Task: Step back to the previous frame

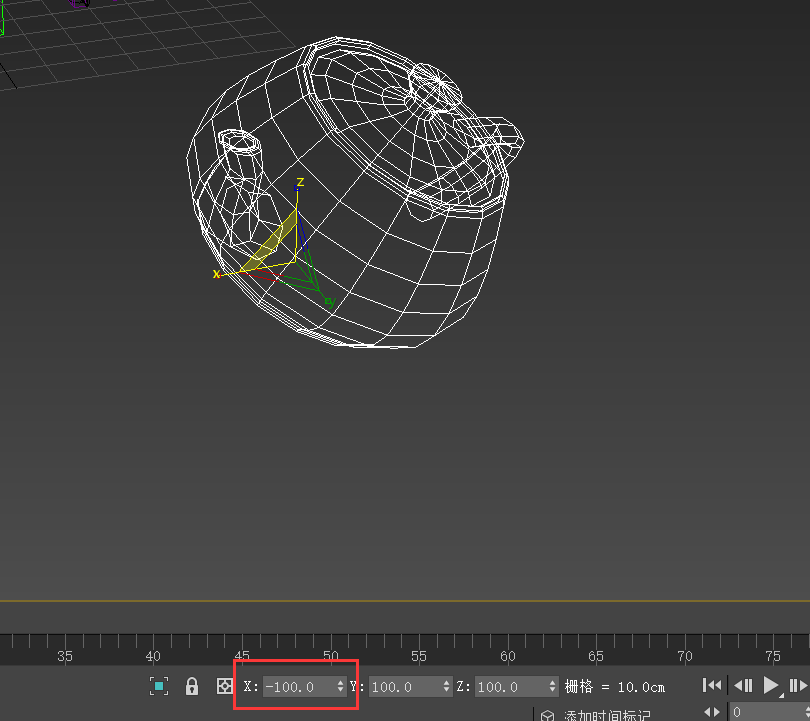Action: (x=743, y=685)
